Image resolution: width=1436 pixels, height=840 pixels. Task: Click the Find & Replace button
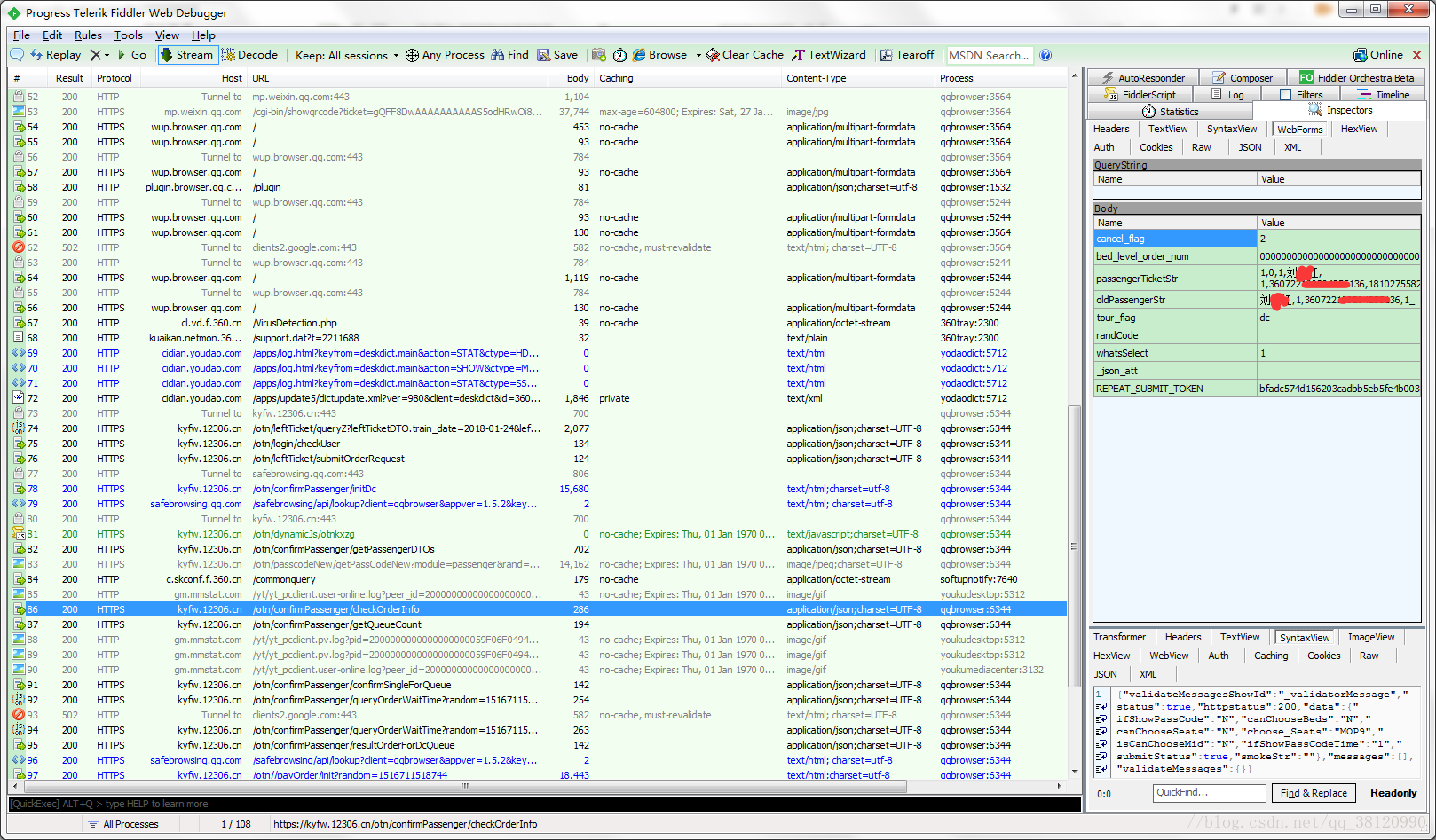(x=1314, y=793)
